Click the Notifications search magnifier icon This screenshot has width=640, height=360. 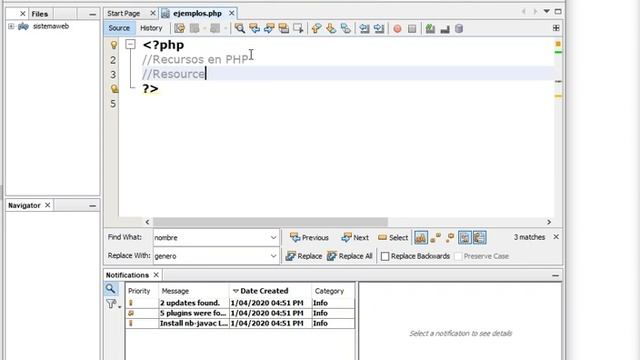pos(111,289)
